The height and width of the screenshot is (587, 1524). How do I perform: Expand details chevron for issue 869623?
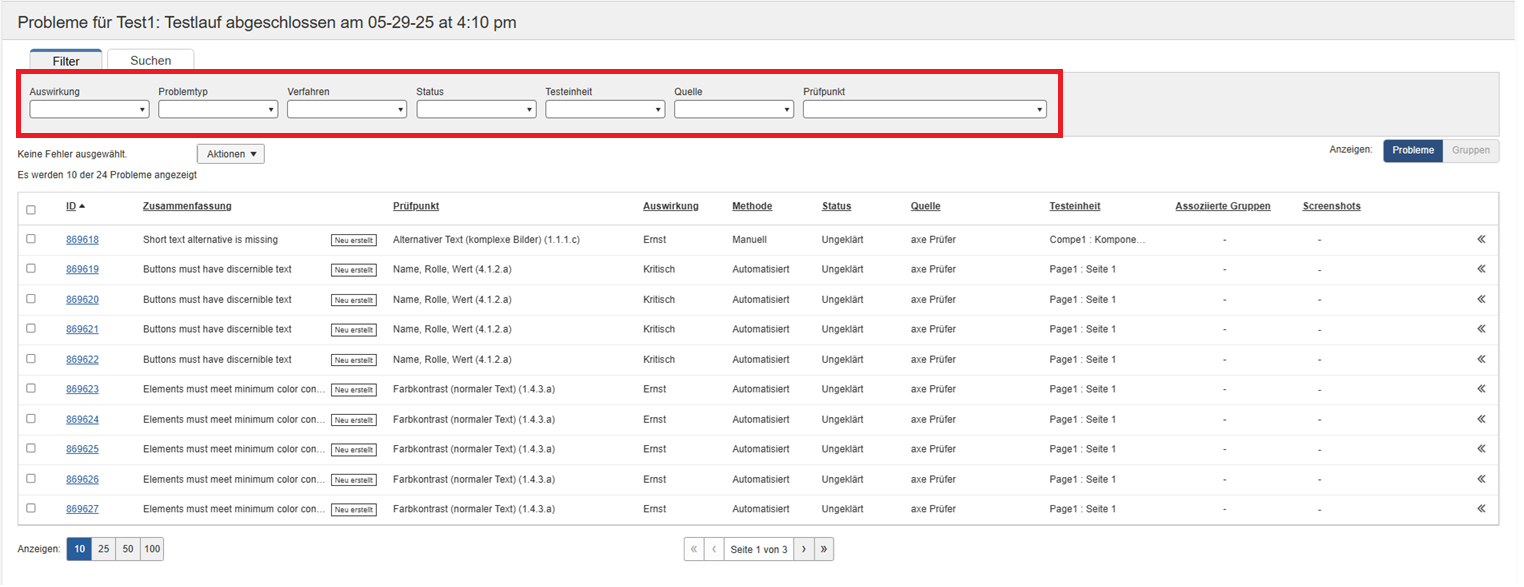(1481, 389)
